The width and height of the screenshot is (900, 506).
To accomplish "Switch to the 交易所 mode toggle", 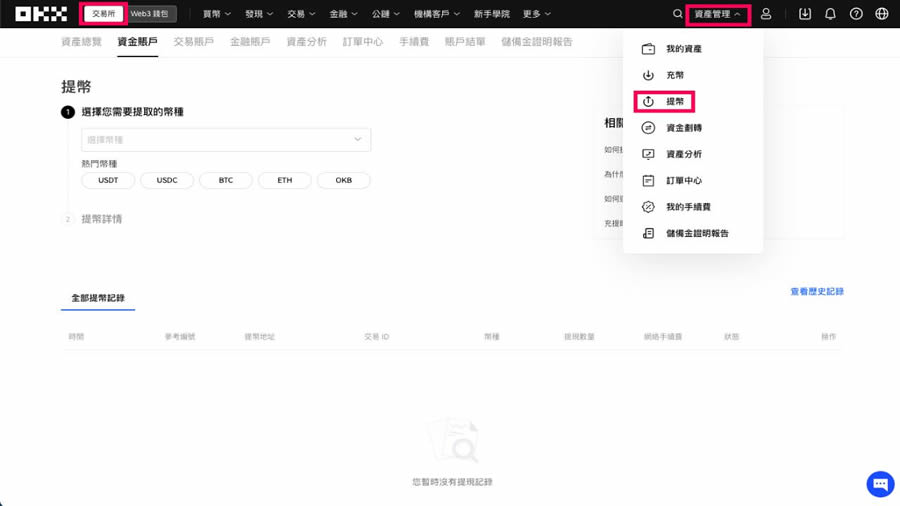I will (103, 14).
